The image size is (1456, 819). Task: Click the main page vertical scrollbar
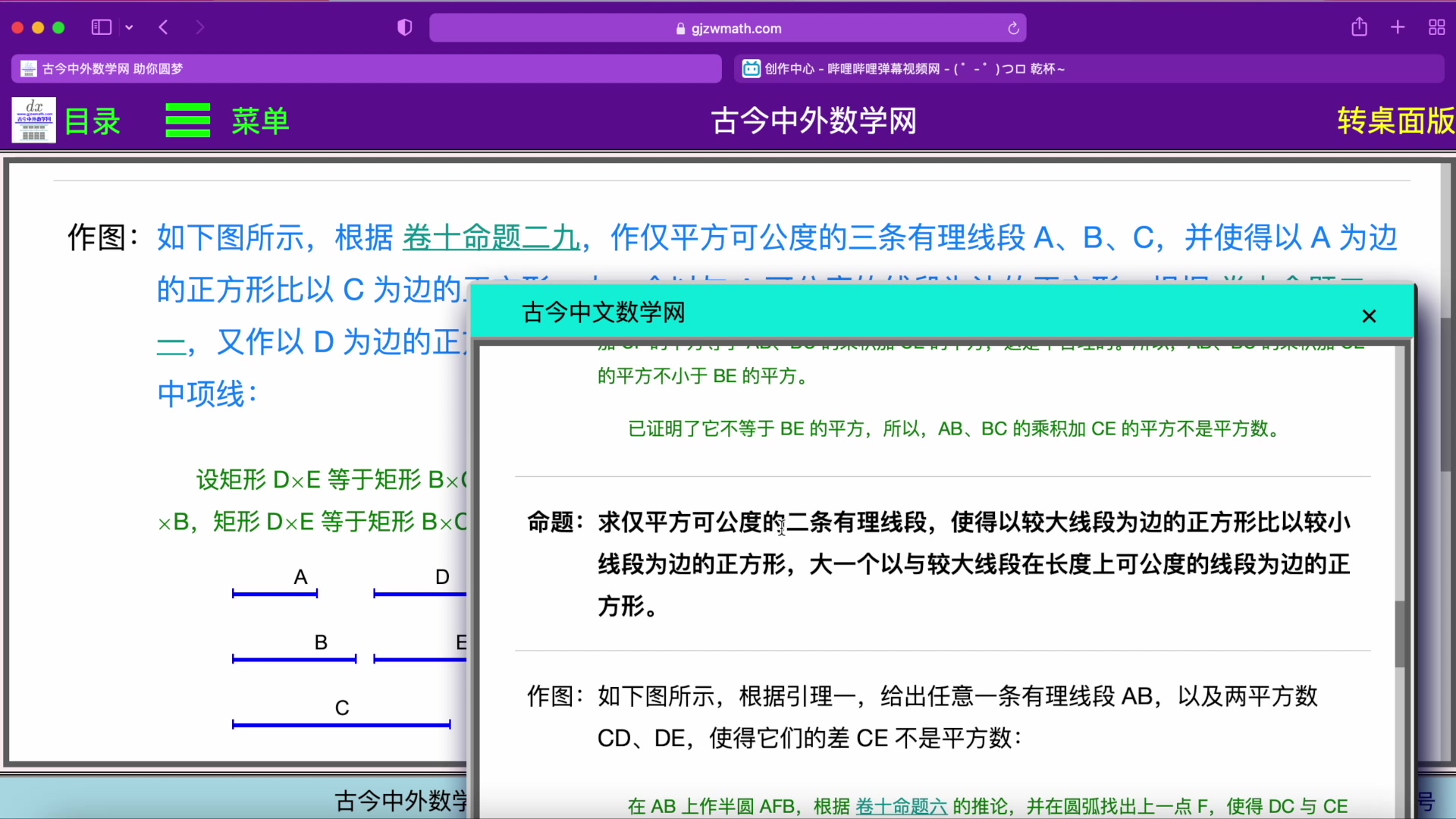point(1446,394)
